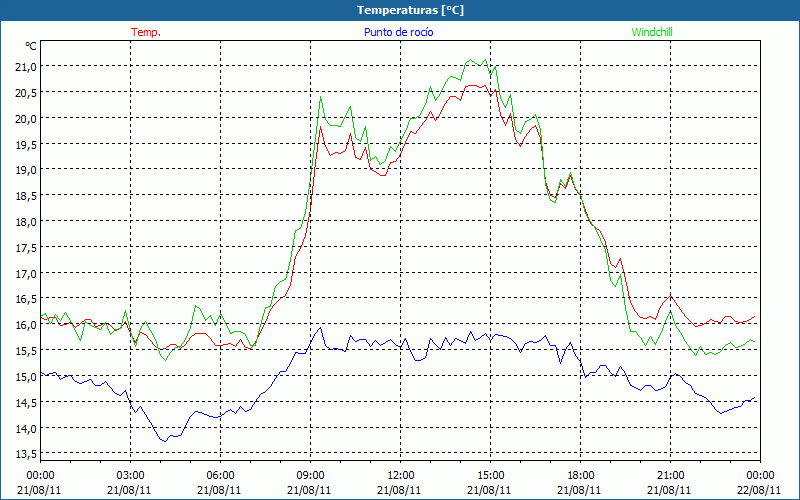Click the 15,0 y-axis value

point(26,377)
